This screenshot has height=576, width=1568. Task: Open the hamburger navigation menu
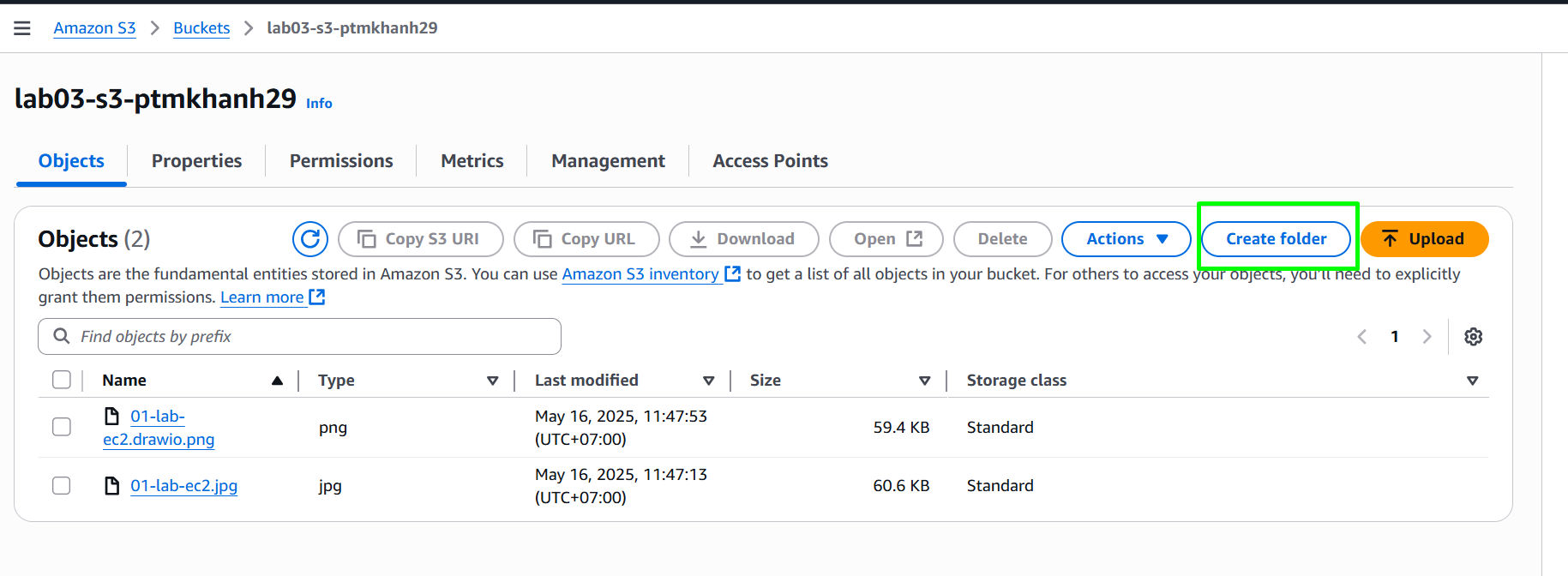[x=22, y=28]
